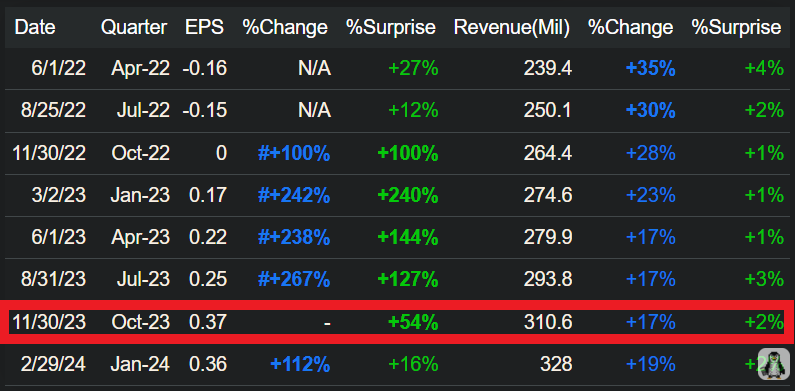The width and height of the screenshot is (795, 391).
Task: Click the Oct-22 quarter cell
Action: click(141, 153)
